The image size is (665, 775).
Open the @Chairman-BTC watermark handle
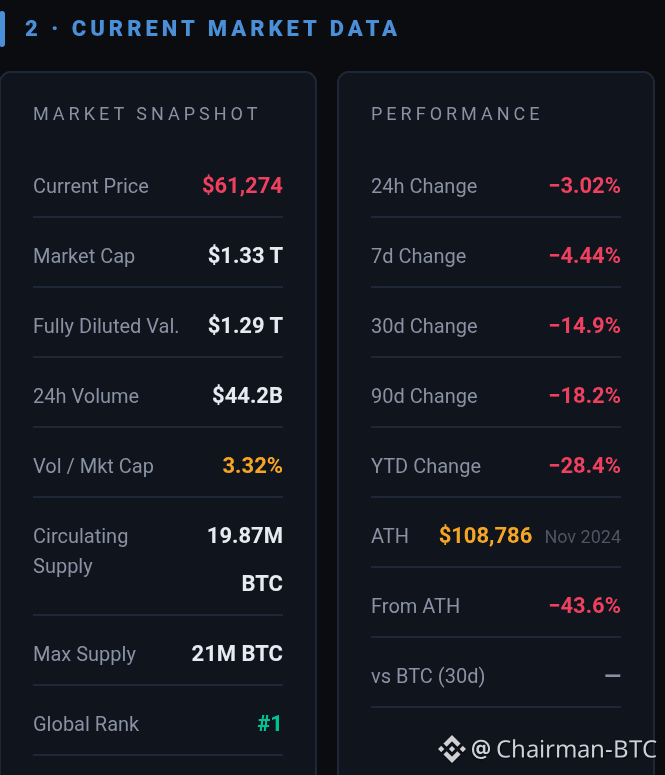pos(564,749)
